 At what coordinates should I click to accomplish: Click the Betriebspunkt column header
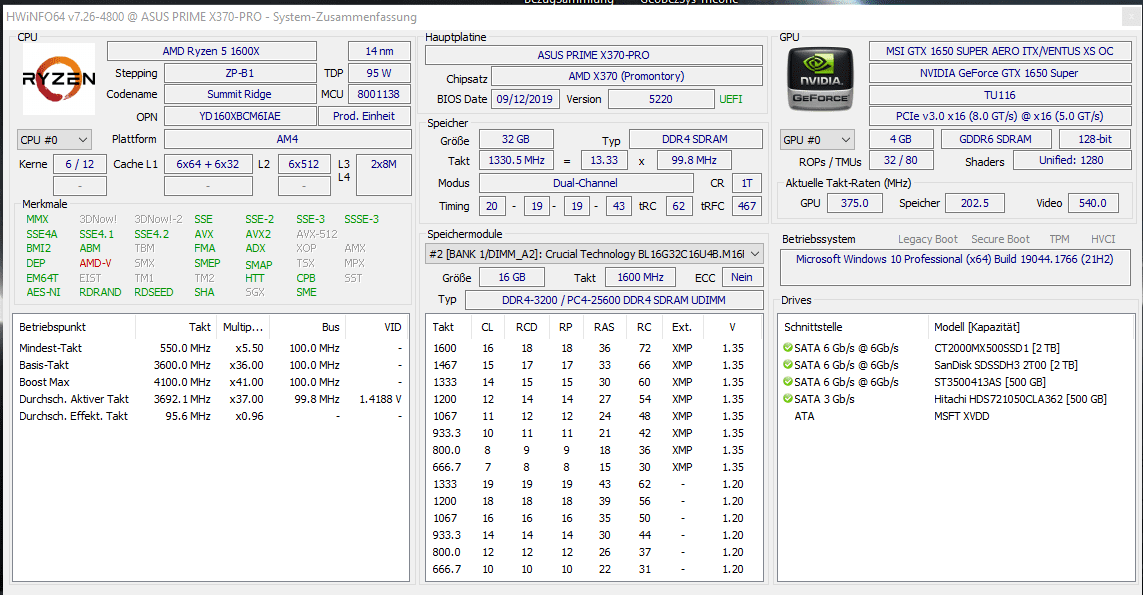52,327
